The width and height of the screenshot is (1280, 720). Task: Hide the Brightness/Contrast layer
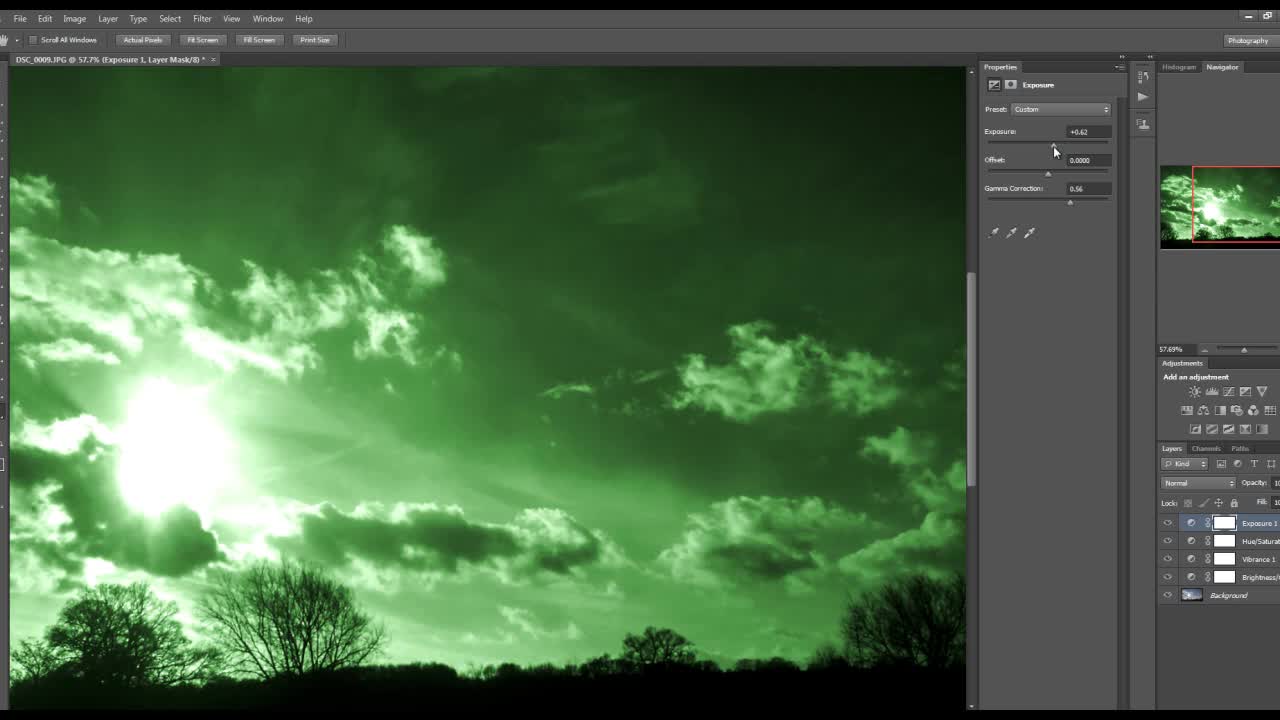tap(1167, 577)
